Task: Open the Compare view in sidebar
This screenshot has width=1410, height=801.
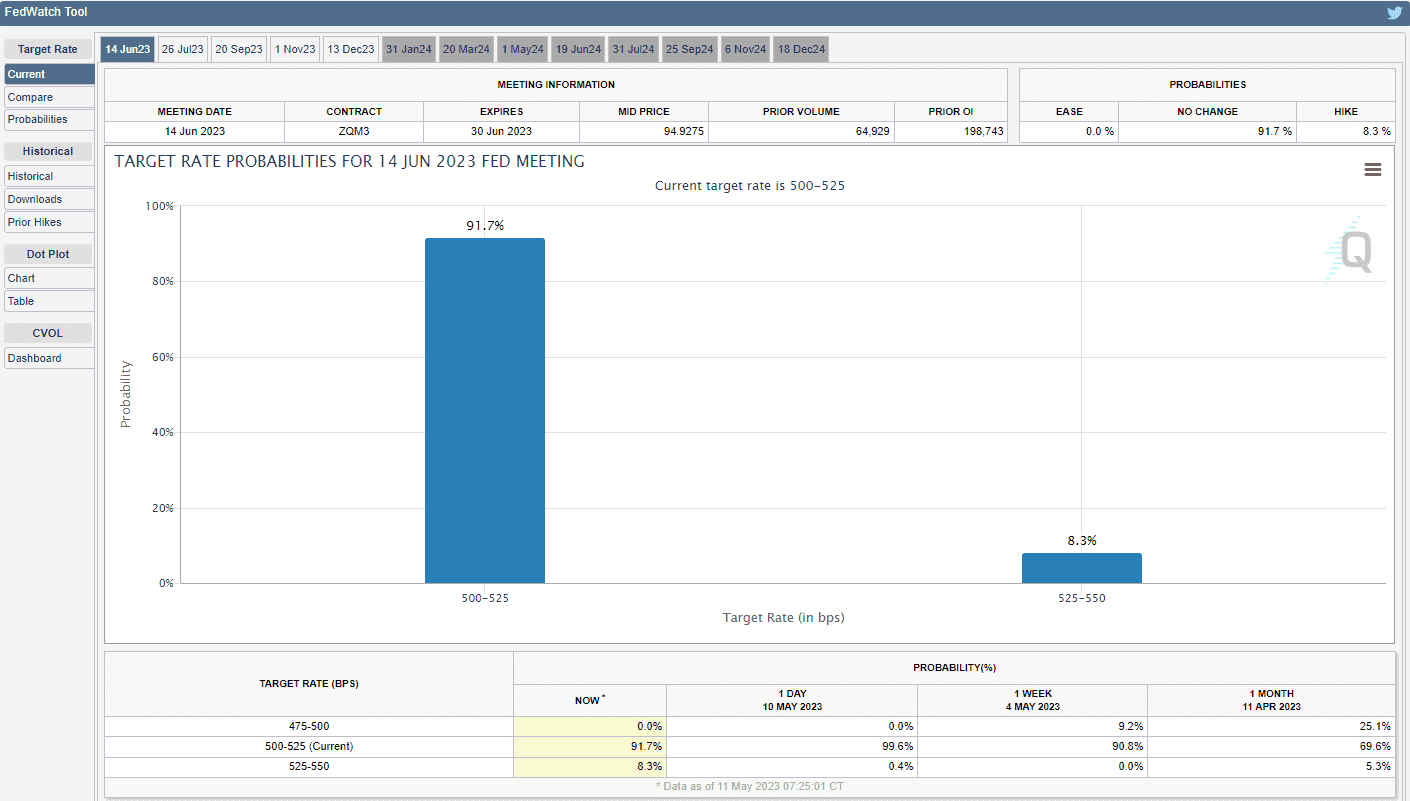Action: (49, 97)
